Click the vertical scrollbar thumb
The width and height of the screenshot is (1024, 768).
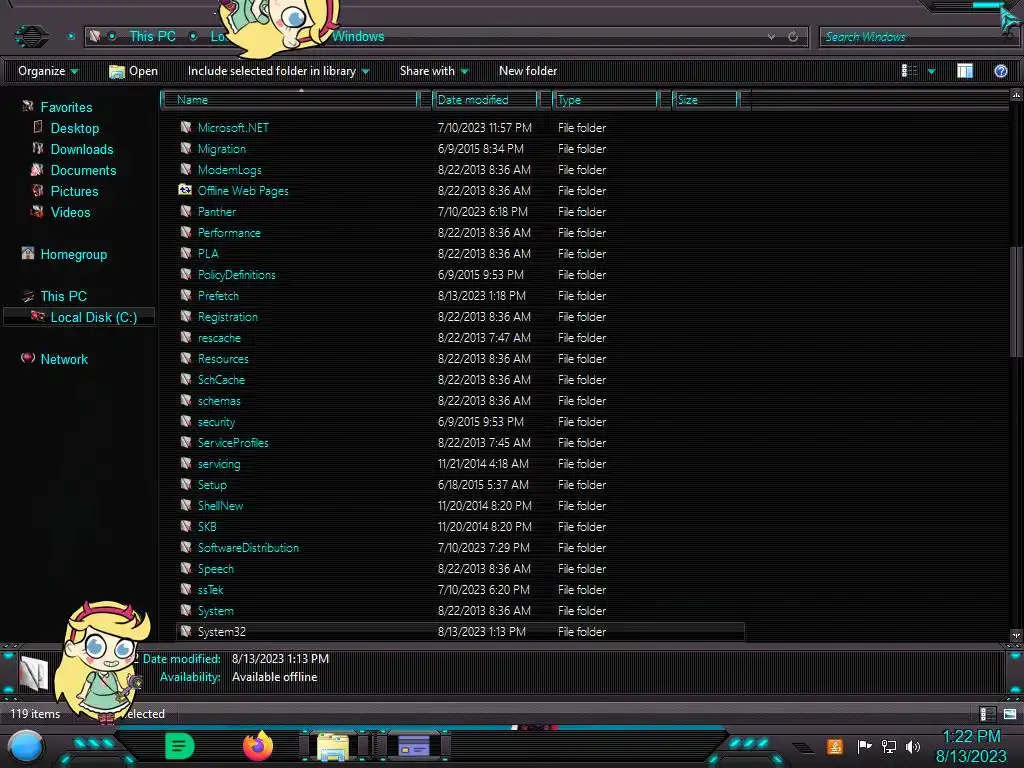(1016, 302)
